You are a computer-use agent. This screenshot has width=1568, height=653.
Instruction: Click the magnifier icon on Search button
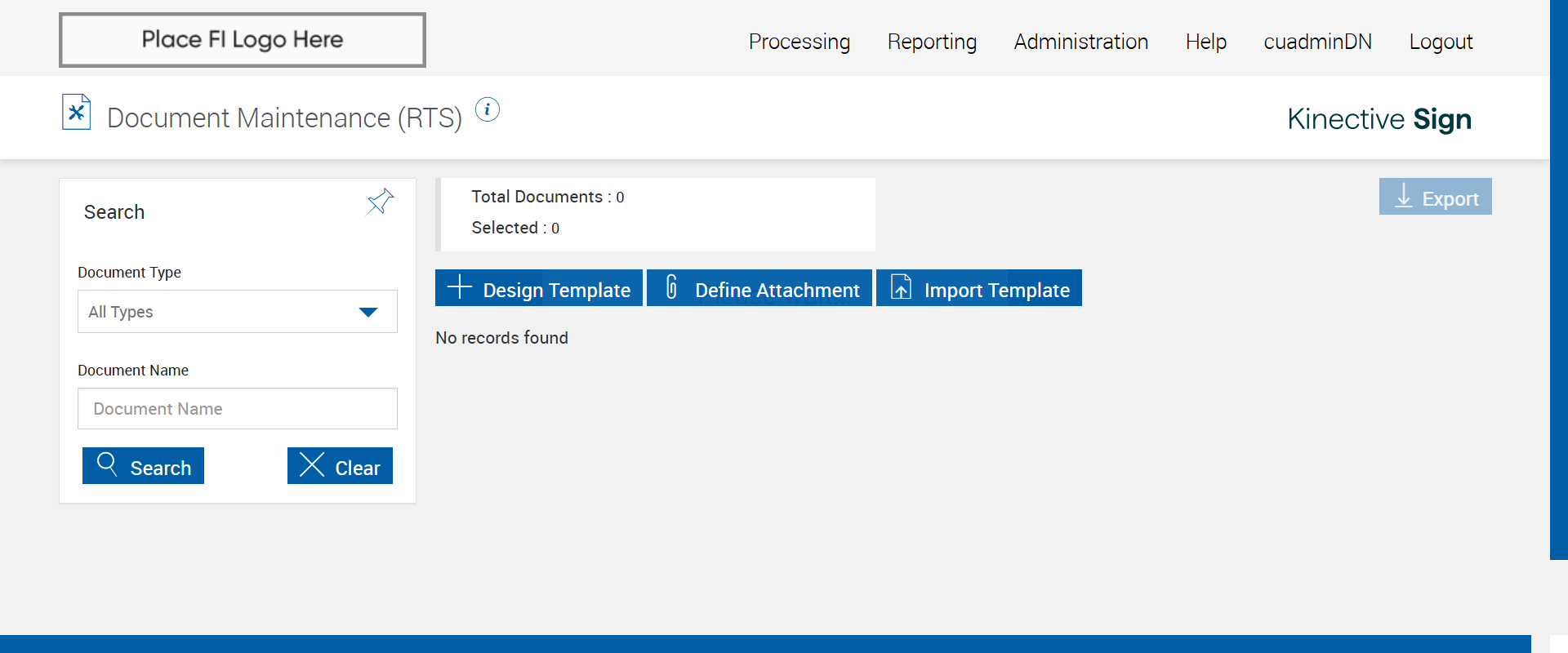(x=107, y=464)
